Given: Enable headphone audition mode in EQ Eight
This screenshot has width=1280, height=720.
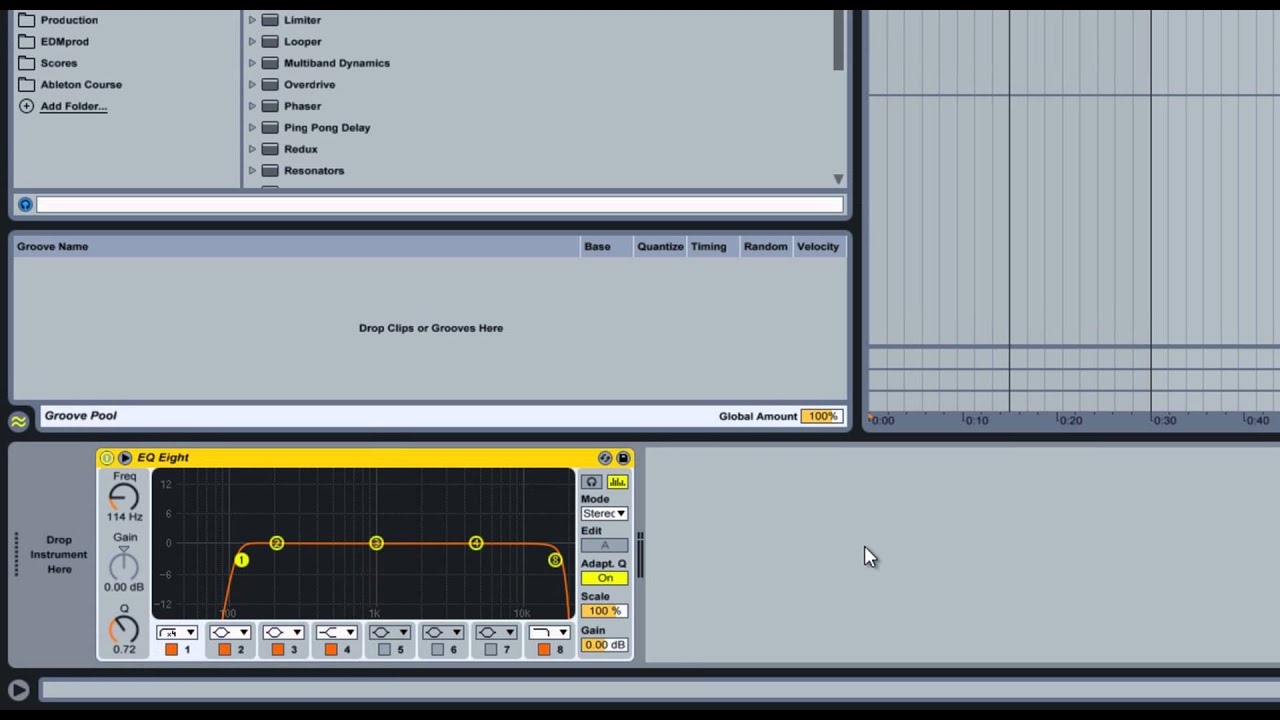Looking at the screenshot, I should click(592, 482).
